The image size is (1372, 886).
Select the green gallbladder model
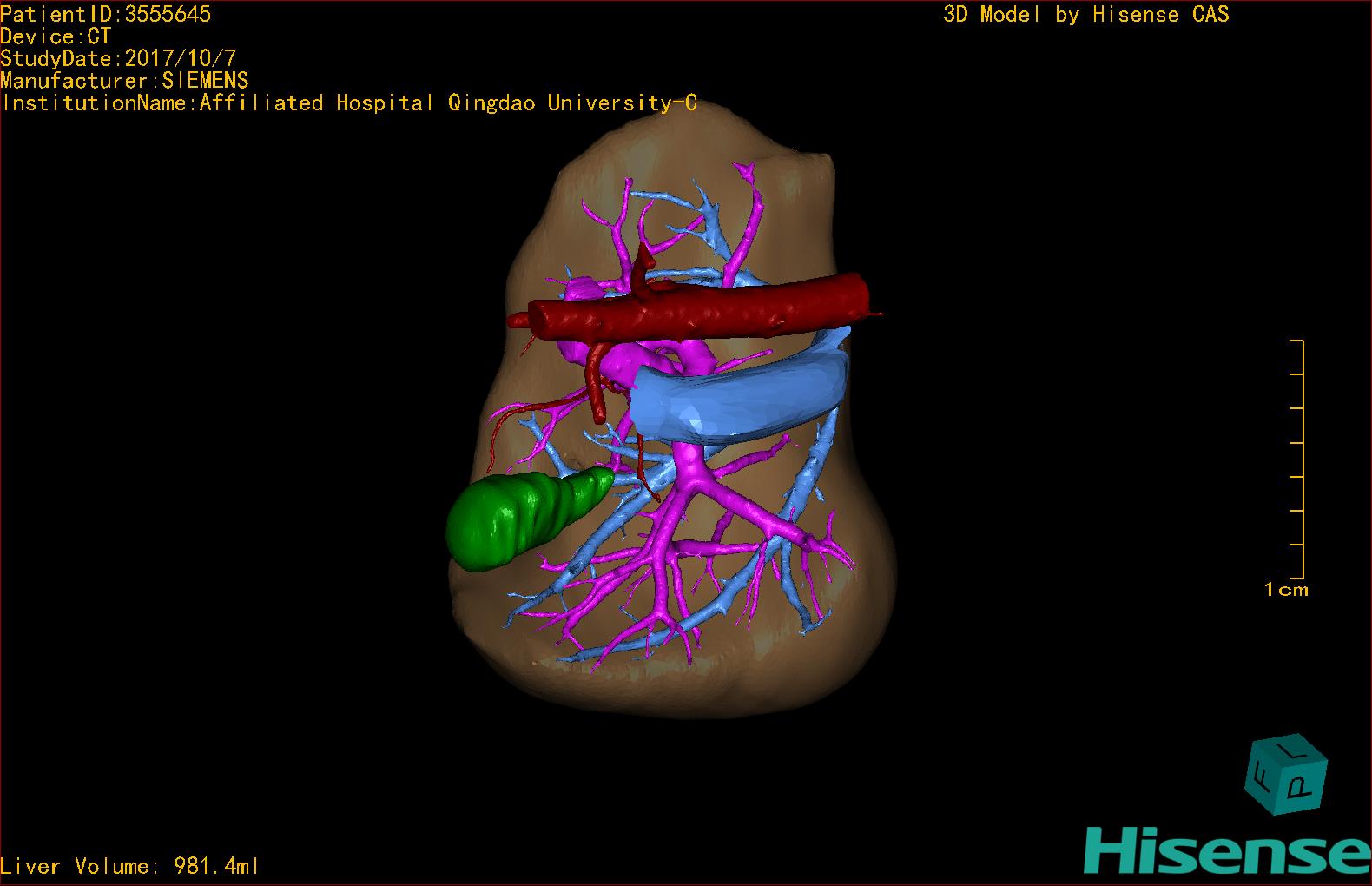[528, 518]
